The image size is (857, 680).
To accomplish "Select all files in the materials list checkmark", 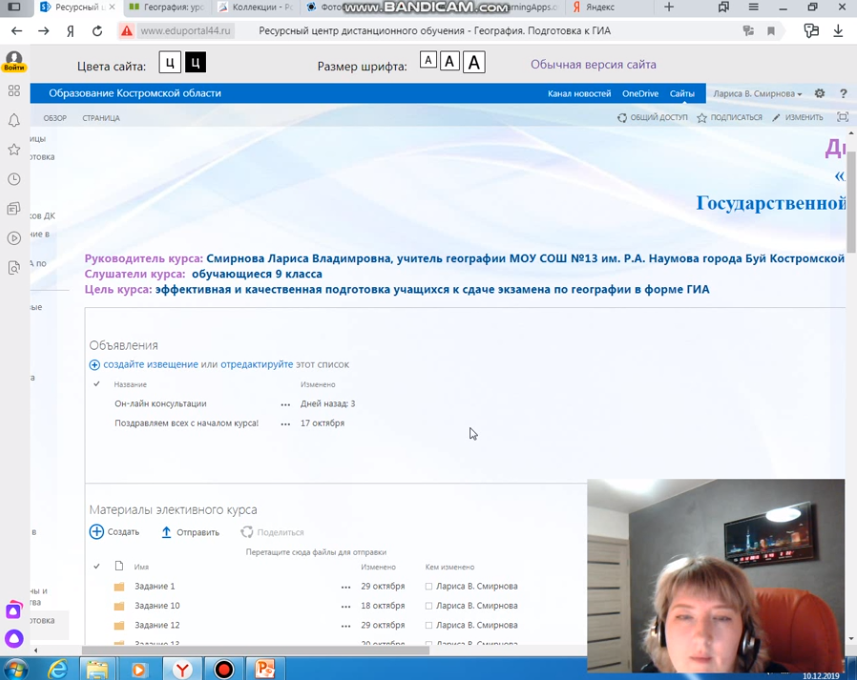I will (x=97, y=567).
